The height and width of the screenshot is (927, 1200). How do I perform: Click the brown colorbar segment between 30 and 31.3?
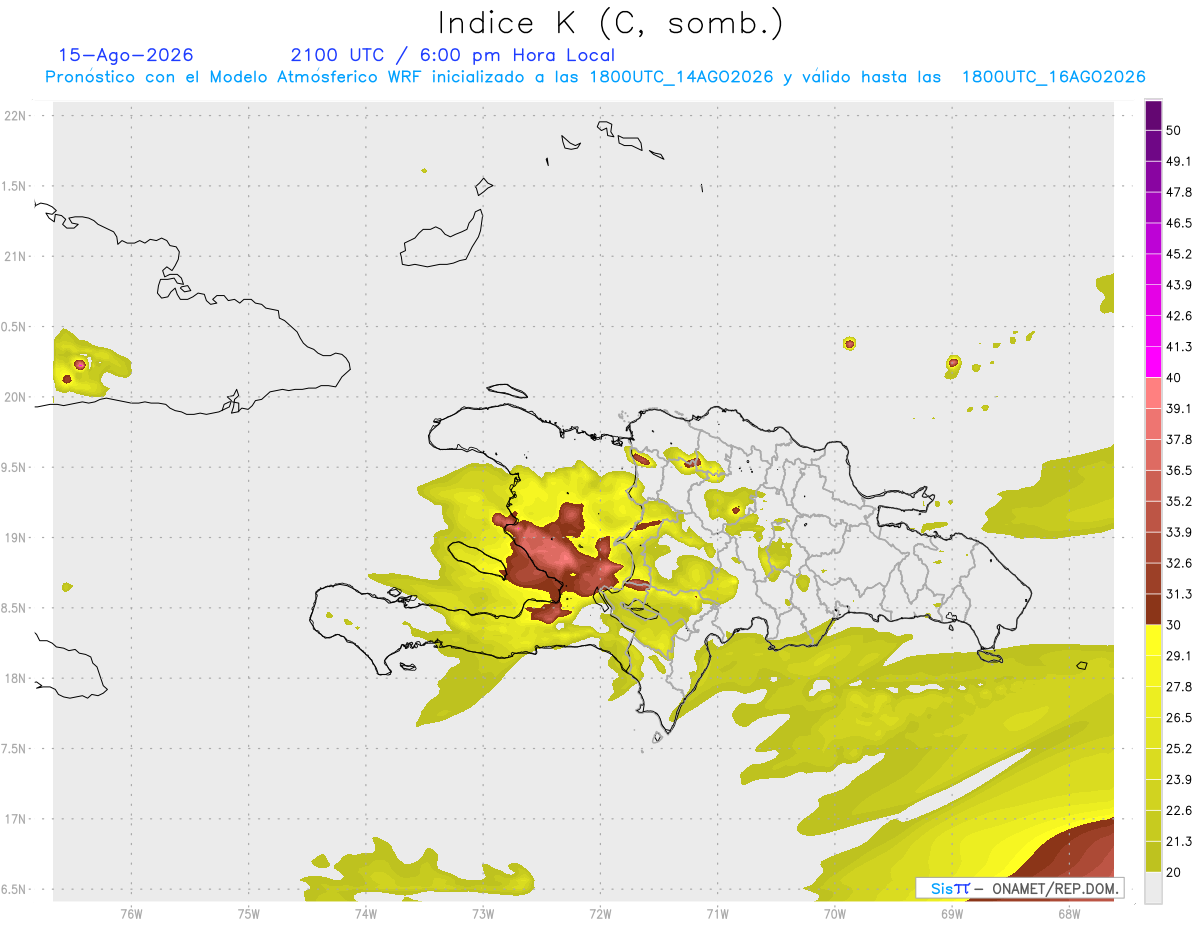pyautogui.click(x=1153, y=609)
